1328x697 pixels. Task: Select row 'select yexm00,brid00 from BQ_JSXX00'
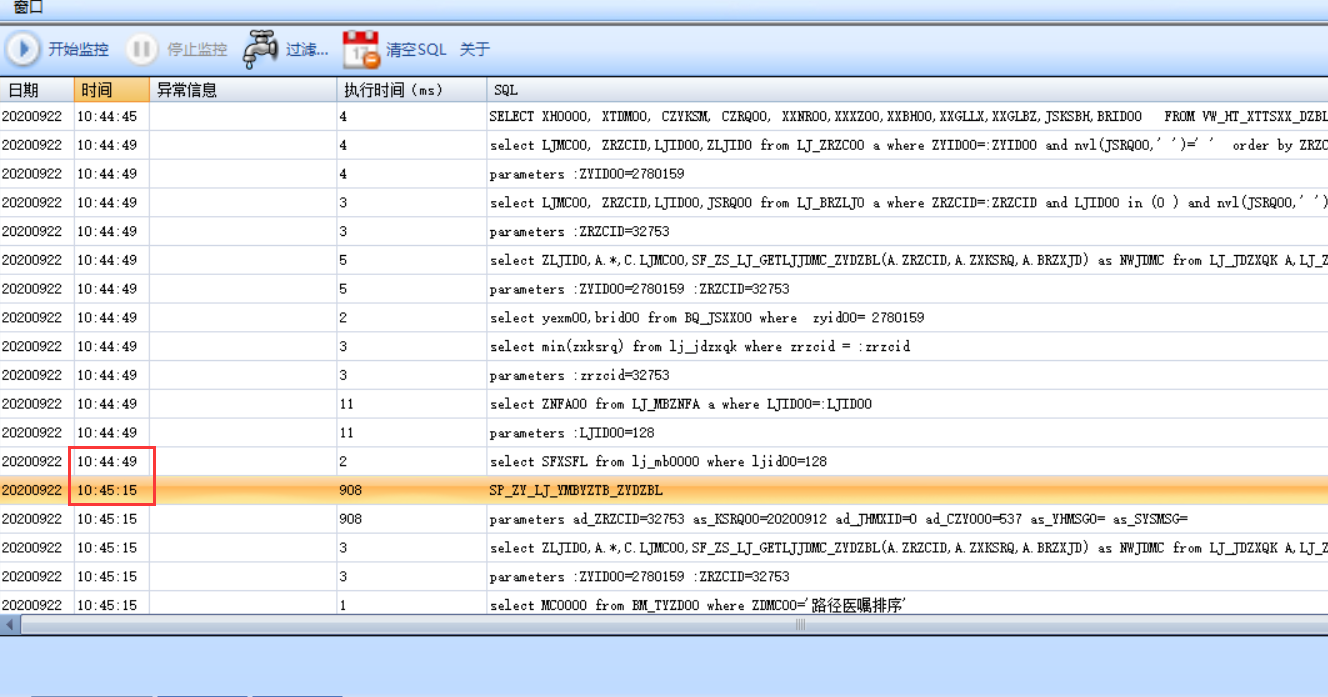[x=664, y=318]
